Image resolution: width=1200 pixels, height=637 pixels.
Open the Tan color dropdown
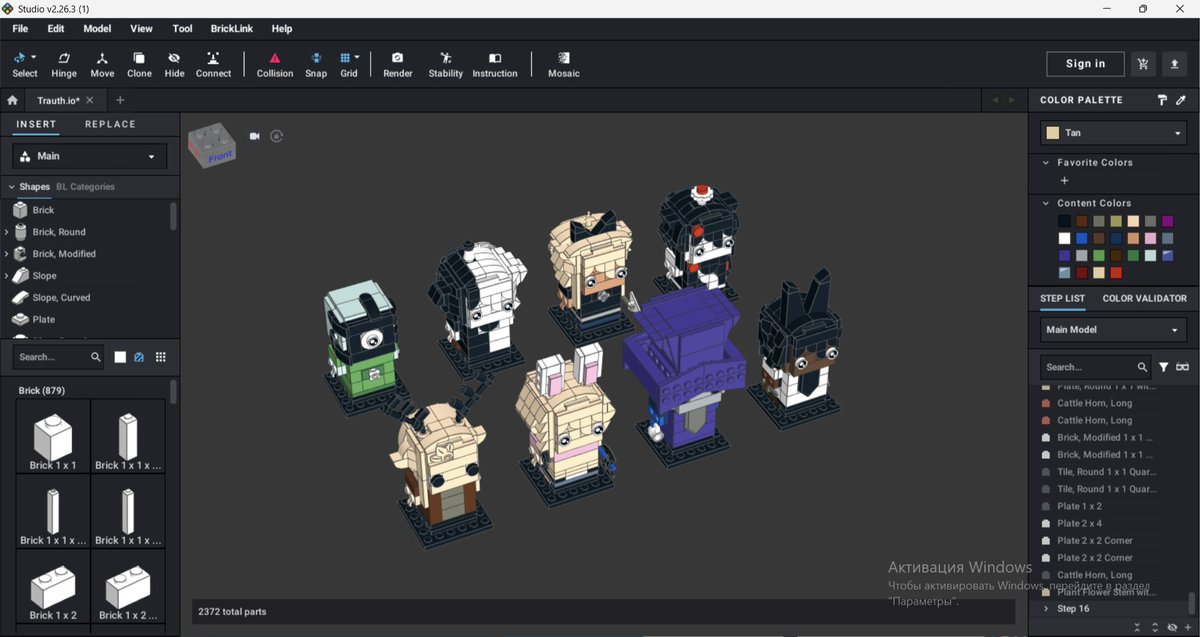click(1113, 132)
